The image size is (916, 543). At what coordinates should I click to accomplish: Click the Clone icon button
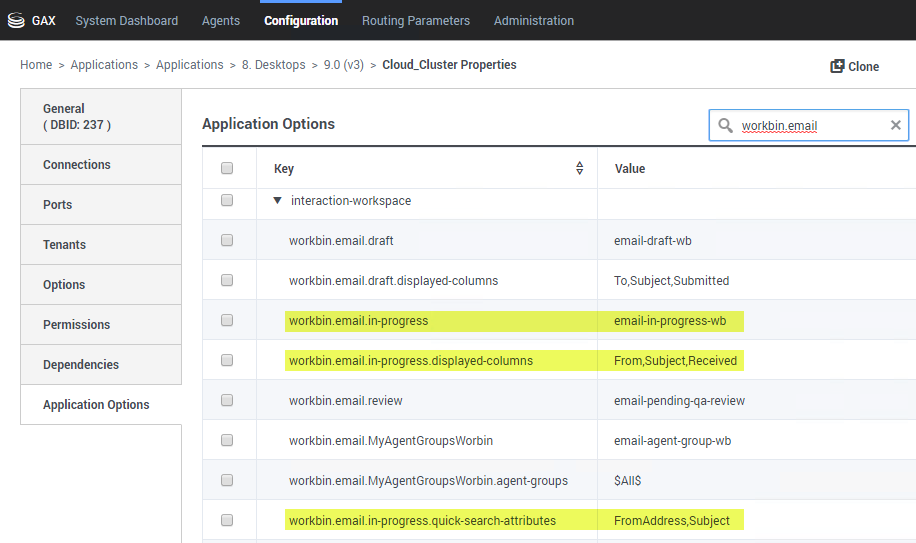[x=838, y=66]
